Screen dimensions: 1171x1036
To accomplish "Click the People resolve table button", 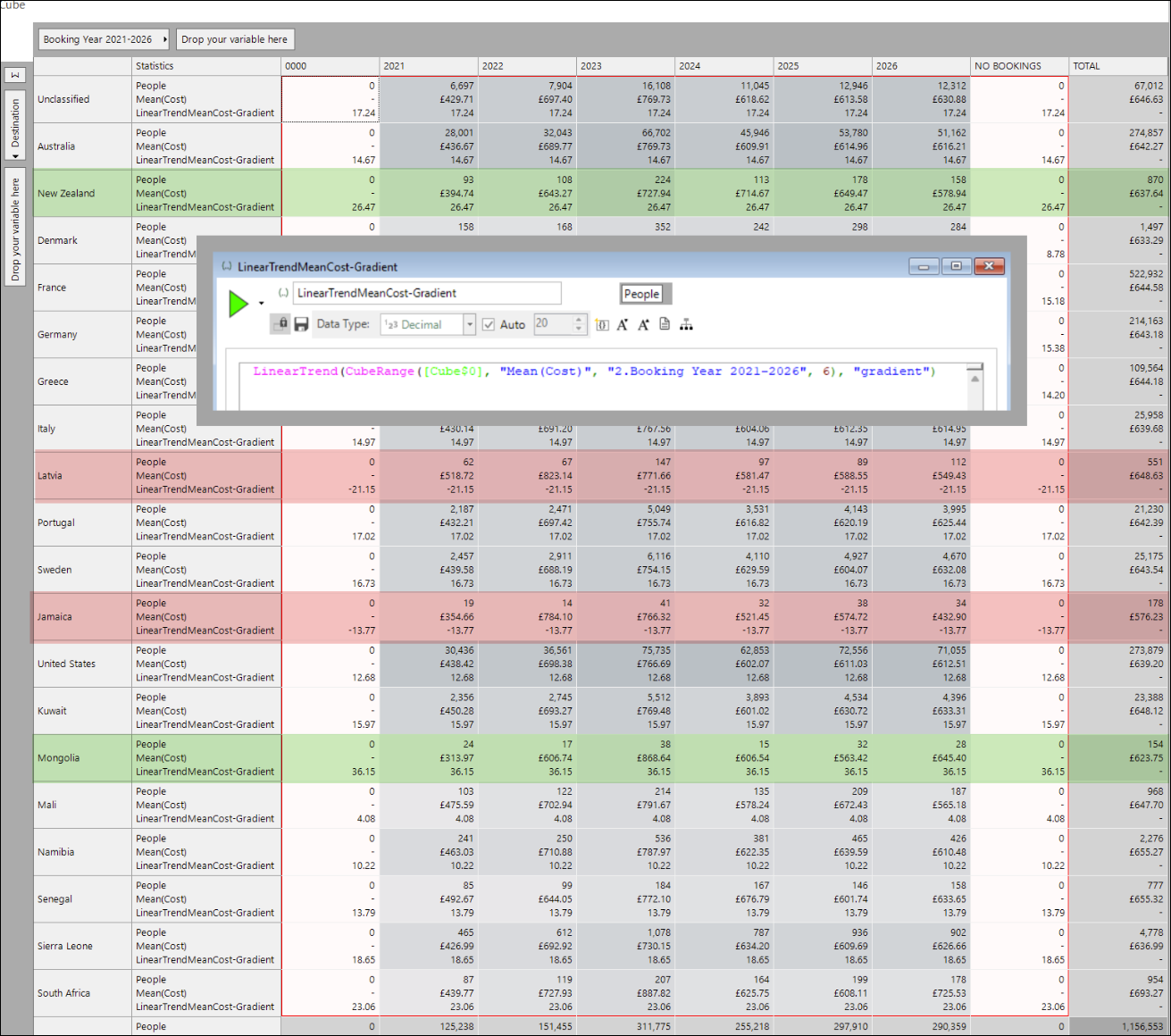I will click(641, 294).
